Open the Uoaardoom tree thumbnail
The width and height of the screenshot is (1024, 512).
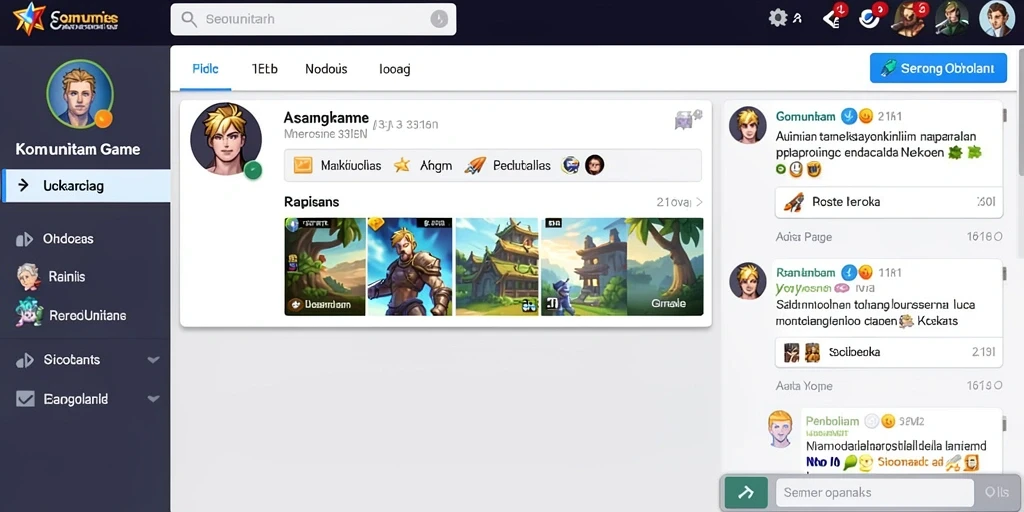325,266
